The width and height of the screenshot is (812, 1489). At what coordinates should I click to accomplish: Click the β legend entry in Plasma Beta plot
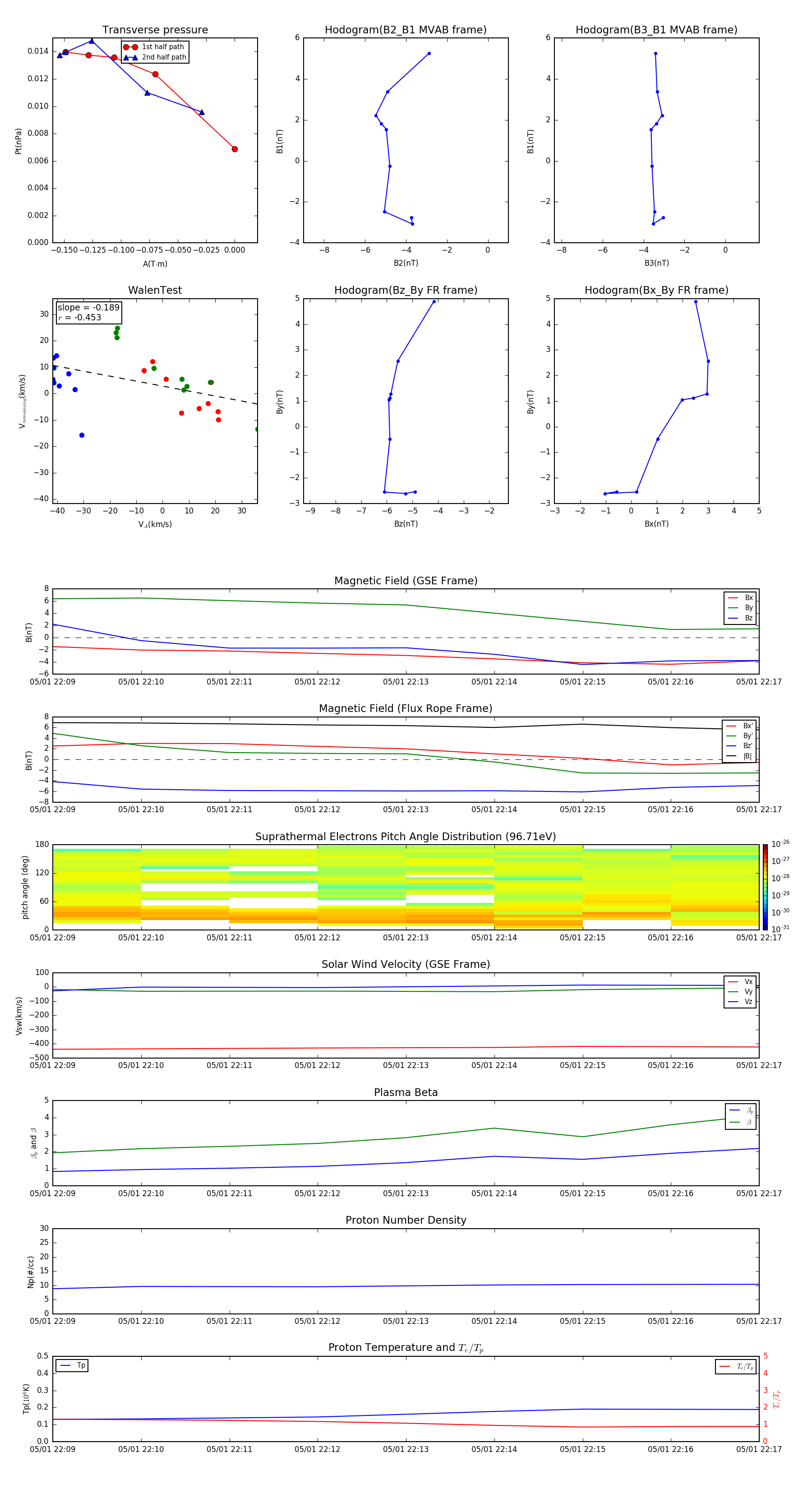tap(741, 1122)
